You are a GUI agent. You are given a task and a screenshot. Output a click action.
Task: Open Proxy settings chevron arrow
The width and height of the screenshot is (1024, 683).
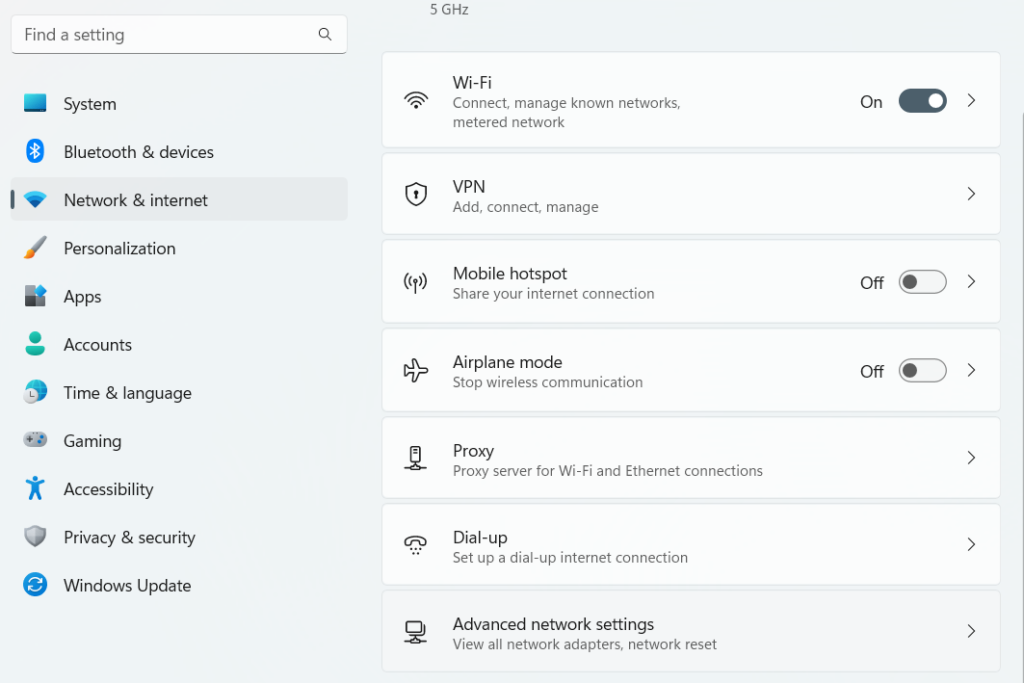971,458
